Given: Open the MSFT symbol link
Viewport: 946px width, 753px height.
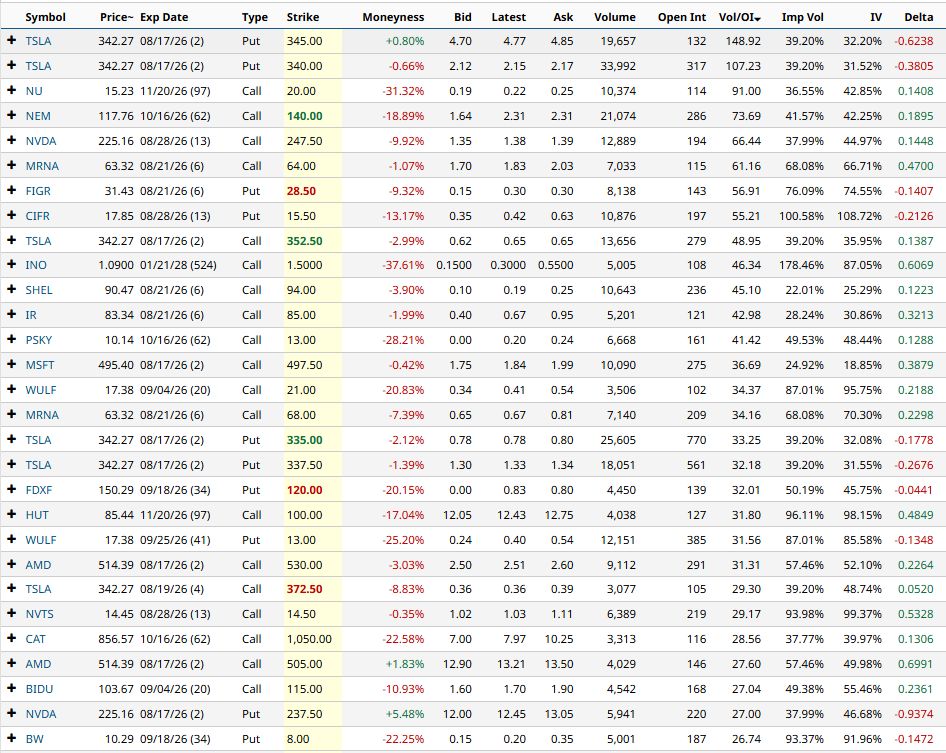Looking at the screenshot, I should coord(40,365).
